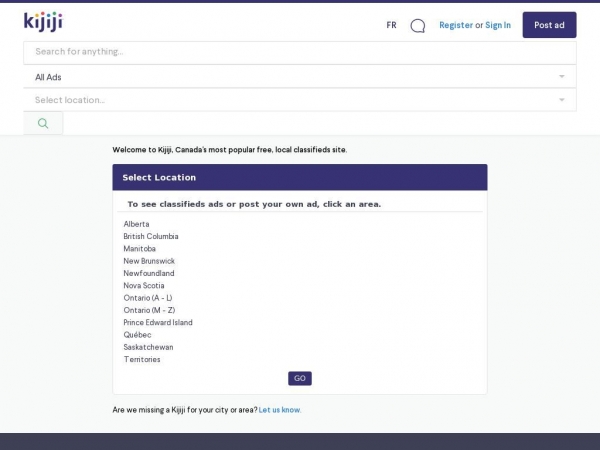This screenshot has width=600, height=450.
Task: Click the GO button
Action: [300, 378]
